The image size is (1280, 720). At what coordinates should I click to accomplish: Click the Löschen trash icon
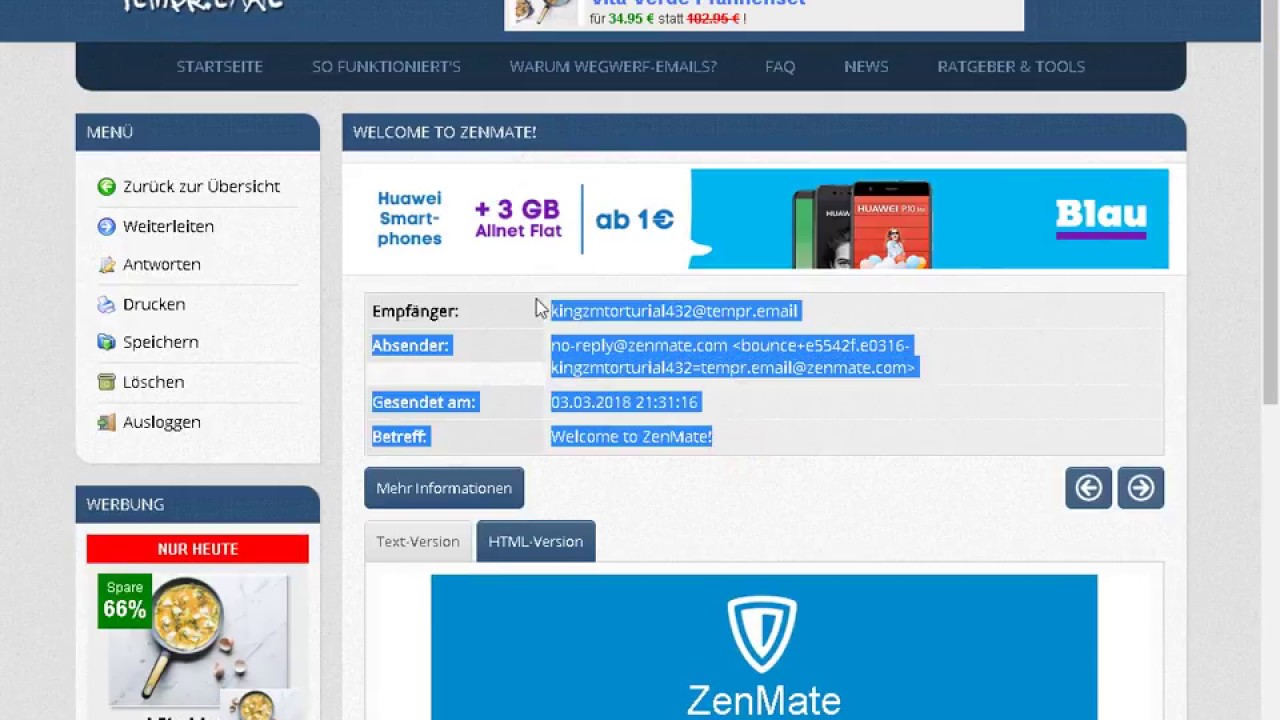[106, 382]
